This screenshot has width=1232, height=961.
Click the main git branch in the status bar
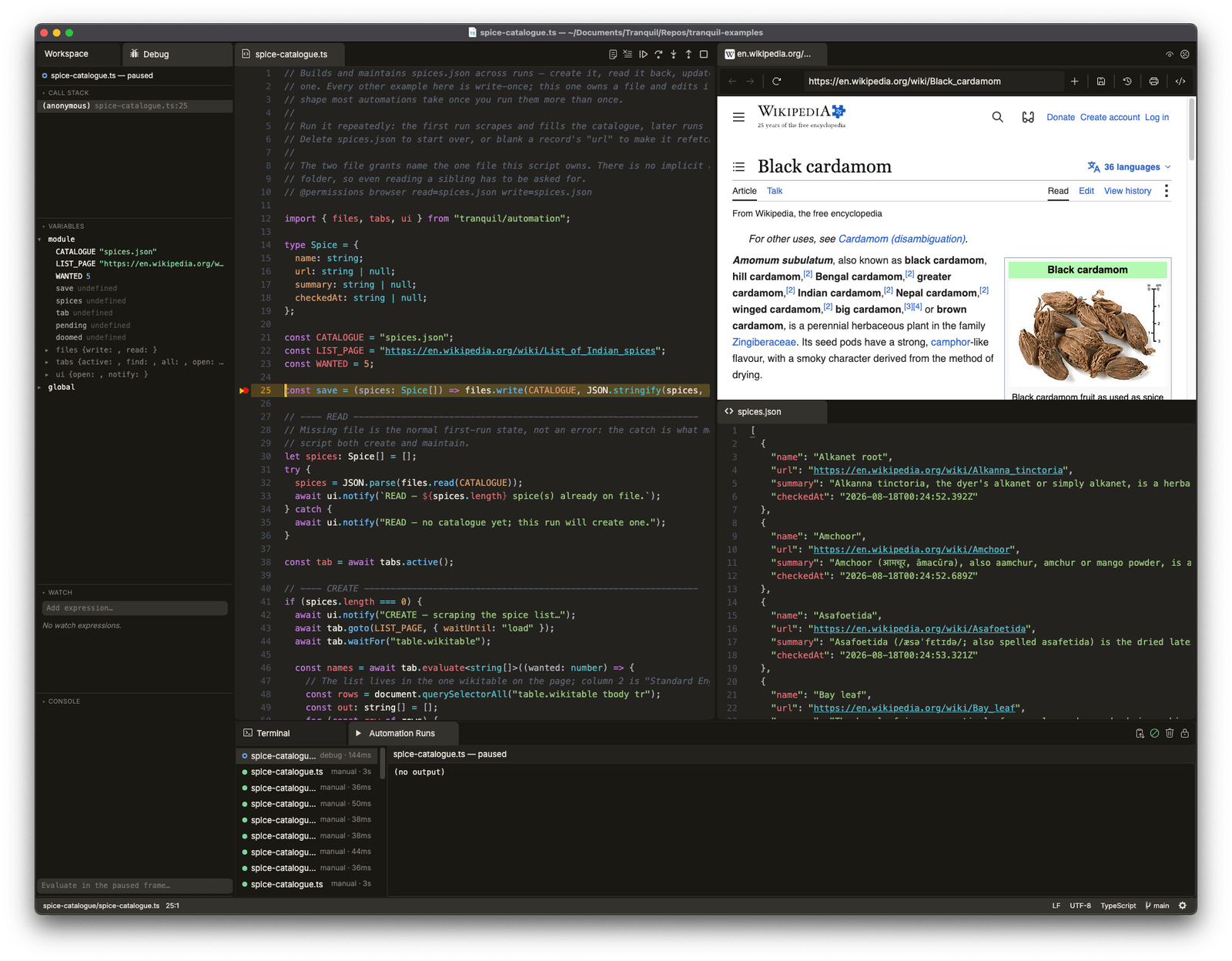[x=1157, y=906]
